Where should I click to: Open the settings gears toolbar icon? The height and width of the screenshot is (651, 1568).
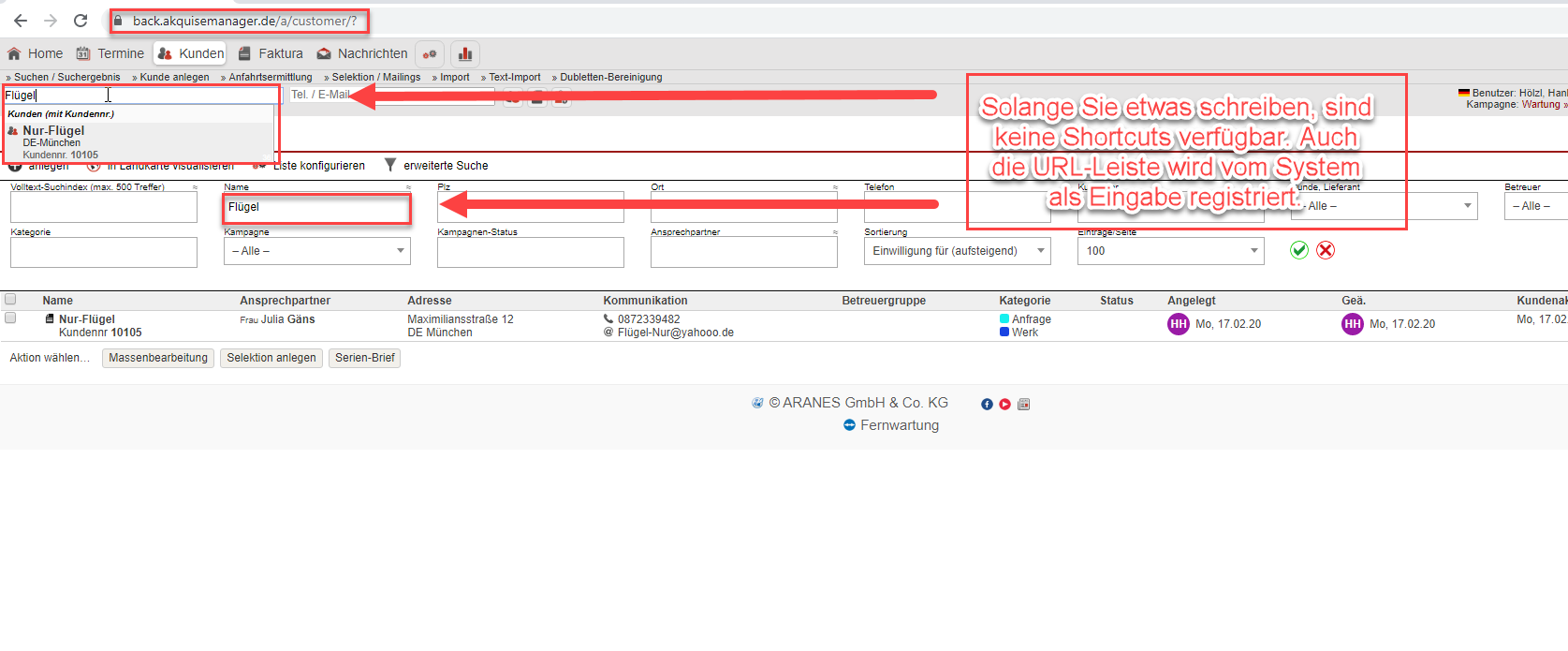coord(430,53)
